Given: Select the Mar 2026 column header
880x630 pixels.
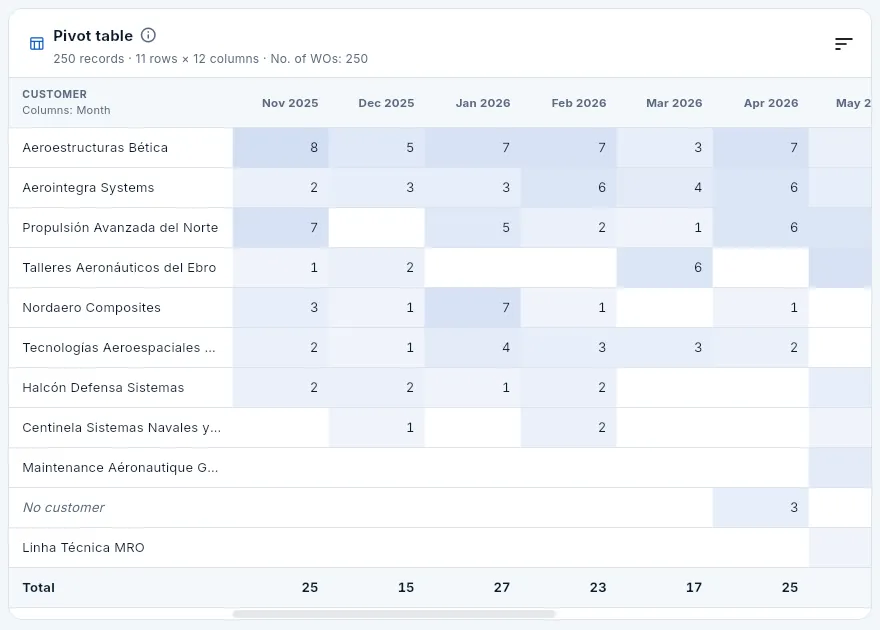Looking at the screenshot, I should [x=674, y=103].
